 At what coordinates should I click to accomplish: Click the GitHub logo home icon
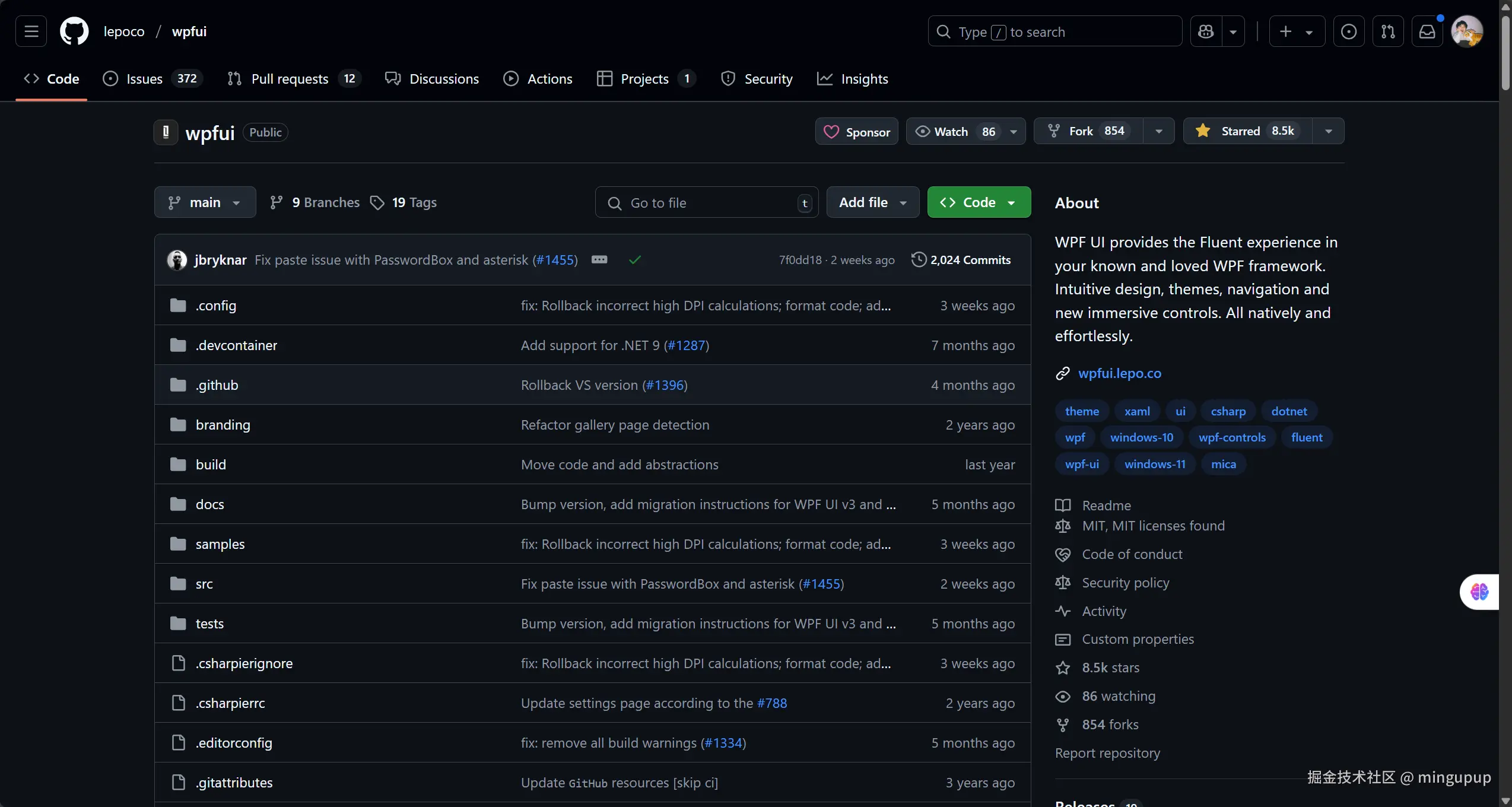(74, 31)
